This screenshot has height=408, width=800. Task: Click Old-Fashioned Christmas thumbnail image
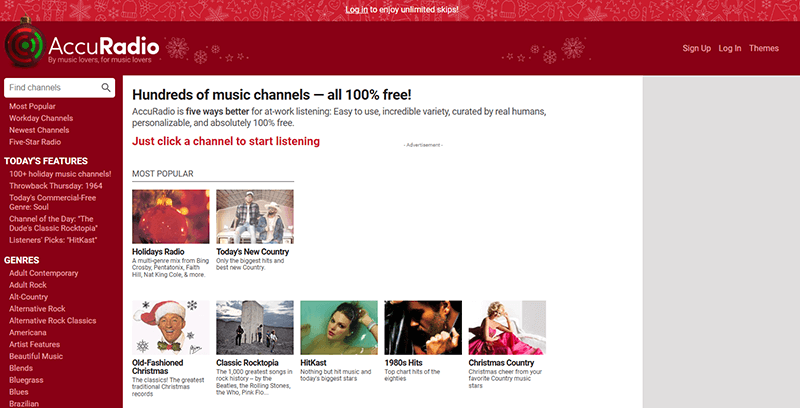(x=170, y=327)
